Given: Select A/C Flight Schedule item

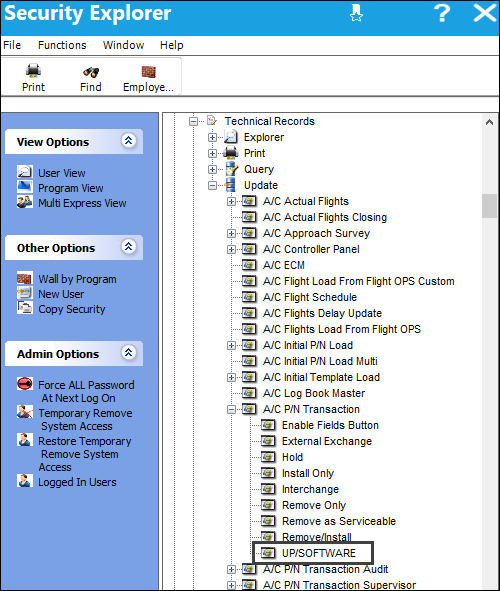Looking at the screenshot, I should tap(310, 297).
